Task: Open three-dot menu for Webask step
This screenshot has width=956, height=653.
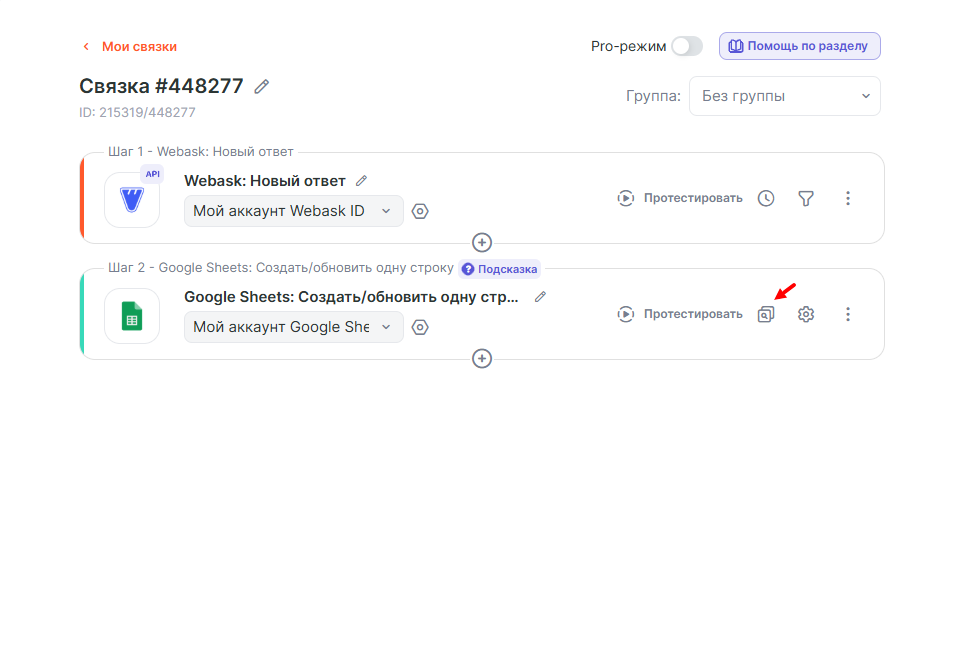Action: 848,198
